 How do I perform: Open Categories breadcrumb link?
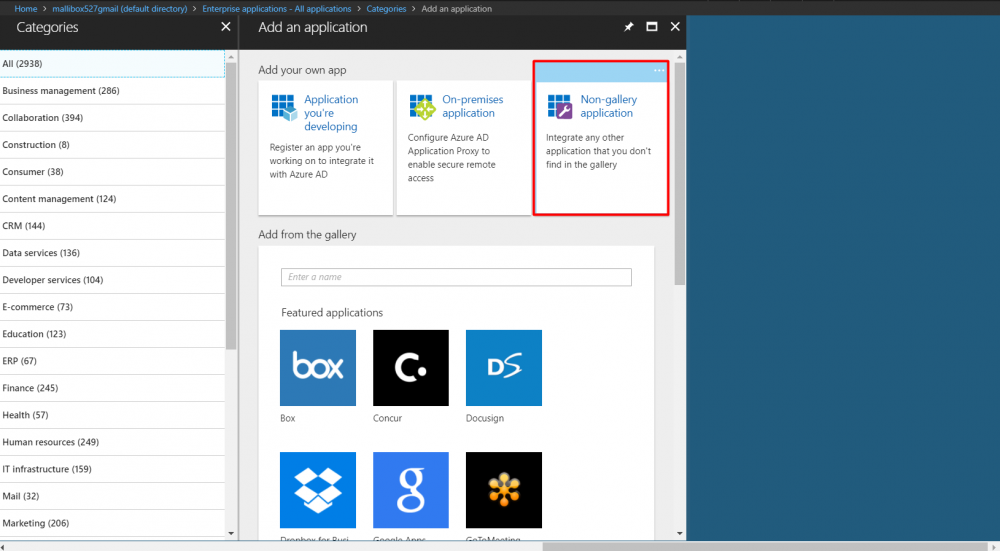click(386, 9)
